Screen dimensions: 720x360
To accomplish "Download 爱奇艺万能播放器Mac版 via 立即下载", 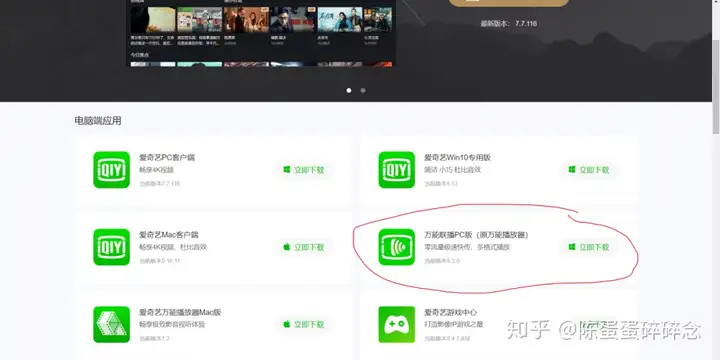I will click(304, 325).
